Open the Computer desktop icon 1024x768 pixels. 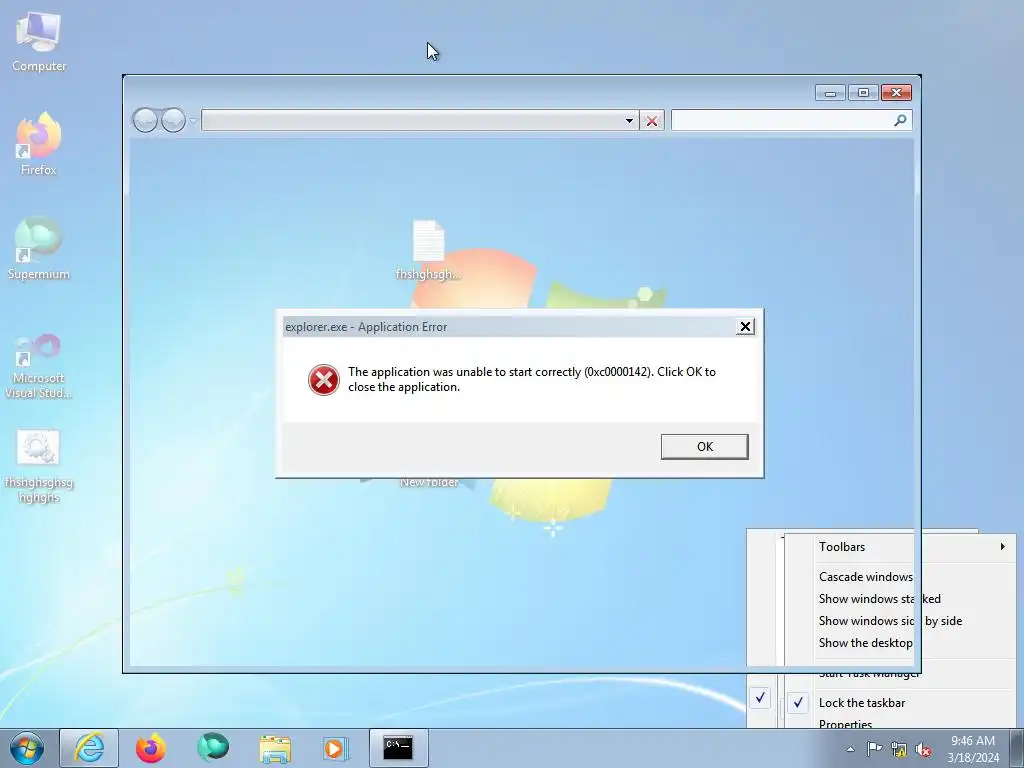39,42
